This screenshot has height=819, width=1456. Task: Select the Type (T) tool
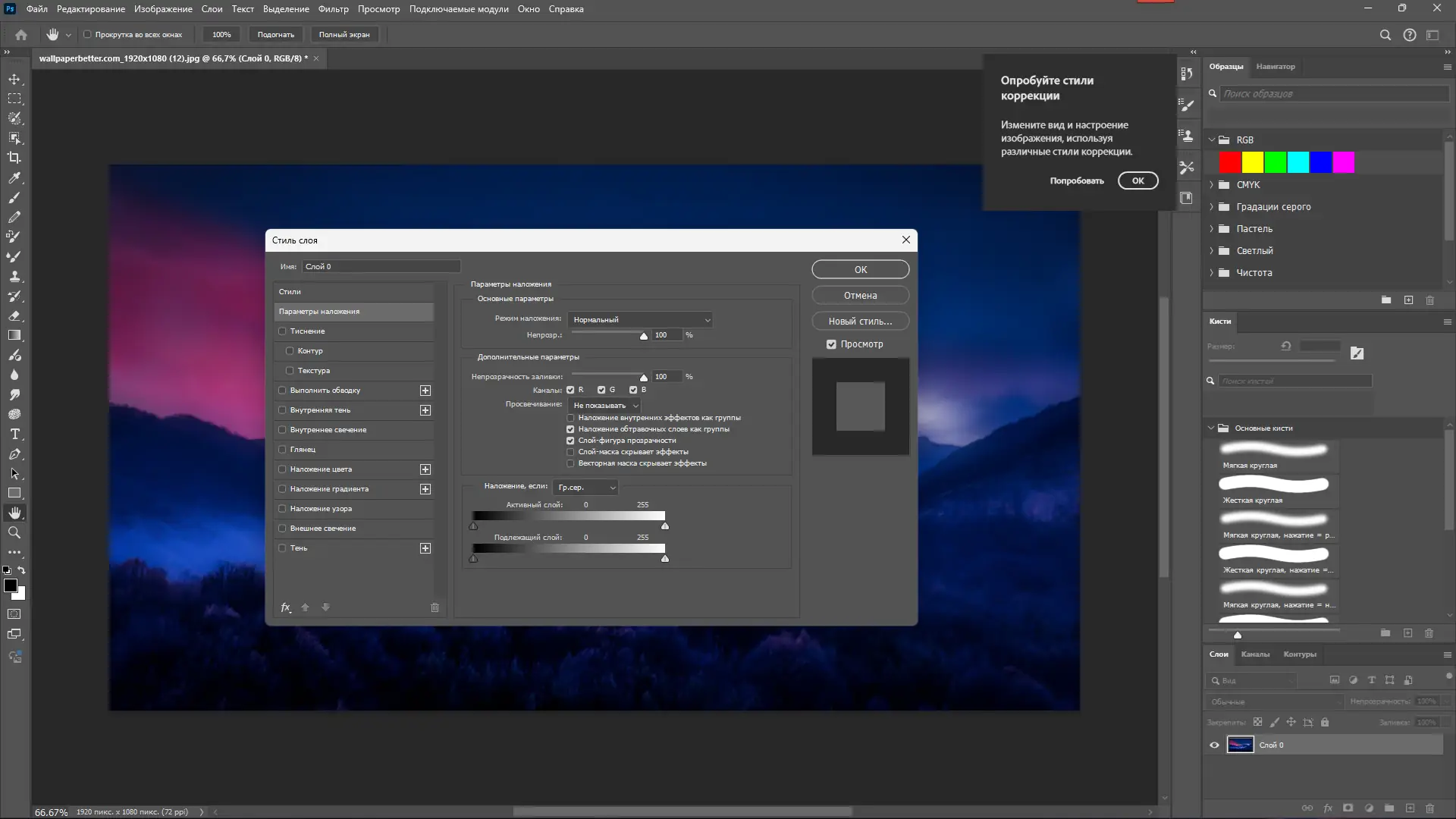click(14, 435)
